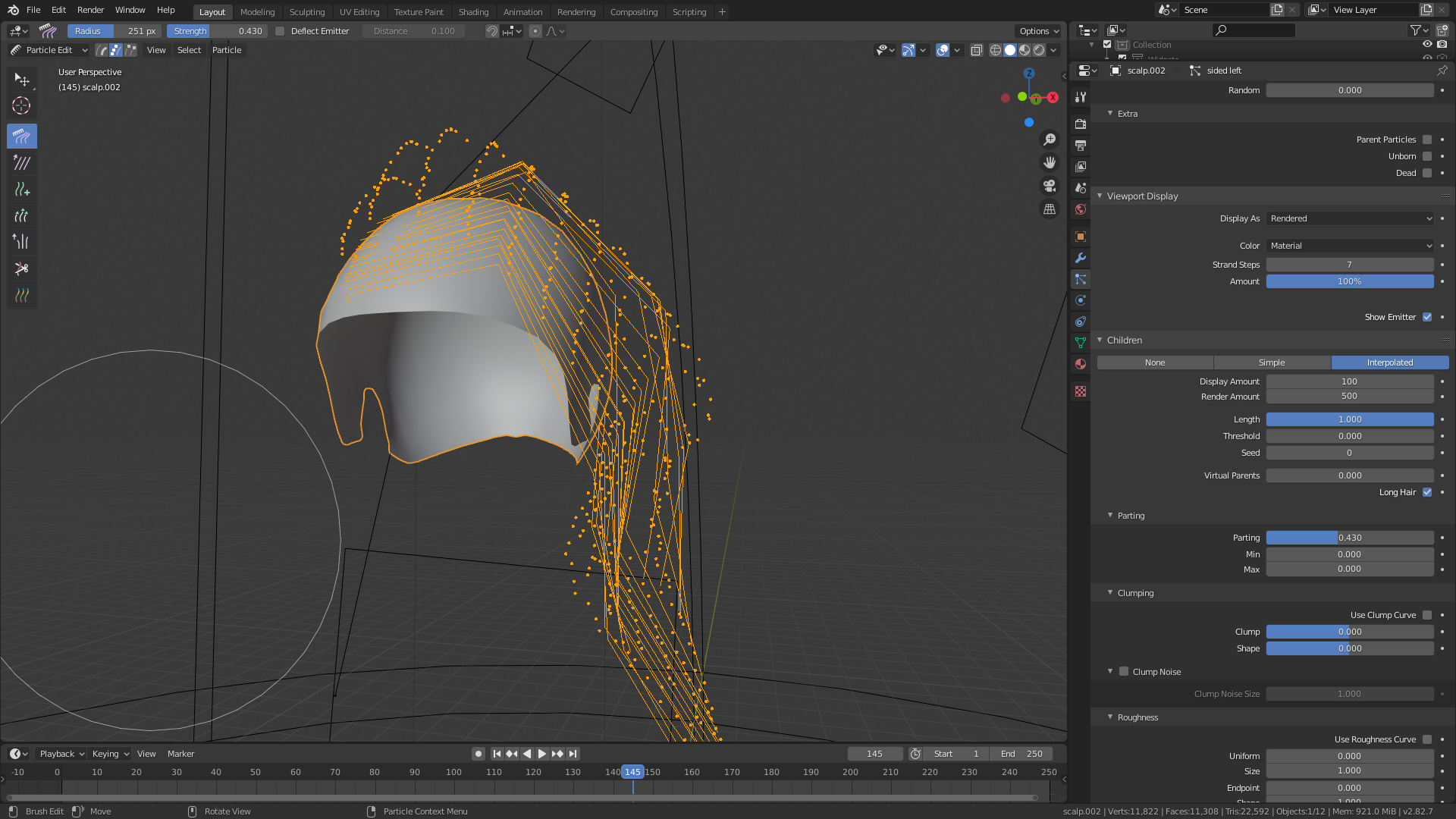The height and width of the screenshot is (819, 1456).
Task: Click the Parting value slider
Action: 1350,538
